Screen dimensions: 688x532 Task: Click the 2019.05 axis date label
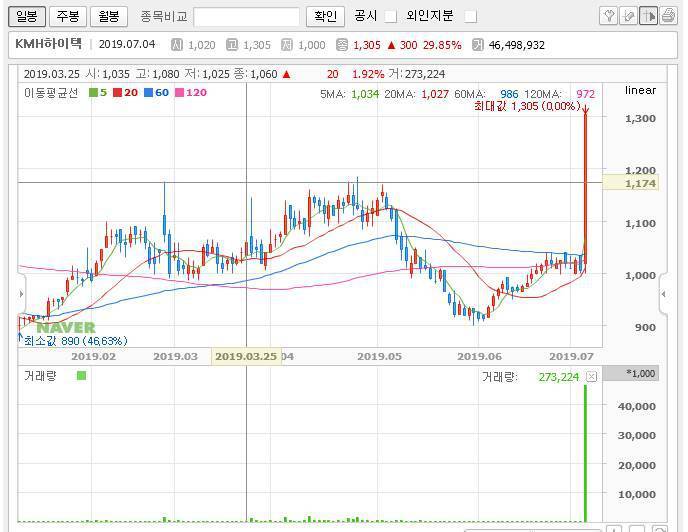coord(380,356)
